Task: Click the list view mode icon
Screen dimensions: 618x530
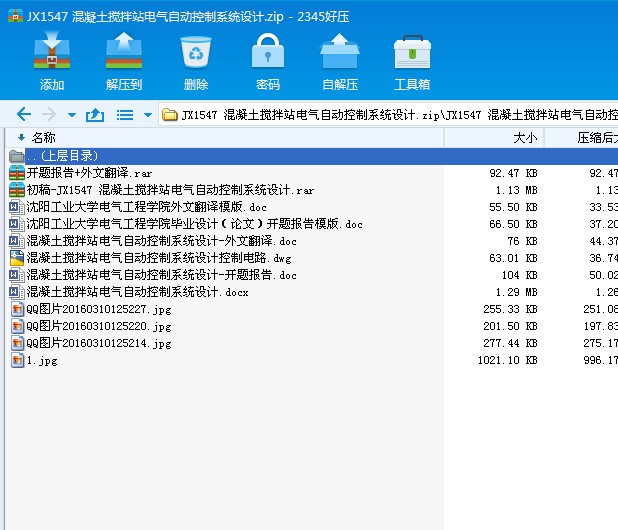Action: 125,115
